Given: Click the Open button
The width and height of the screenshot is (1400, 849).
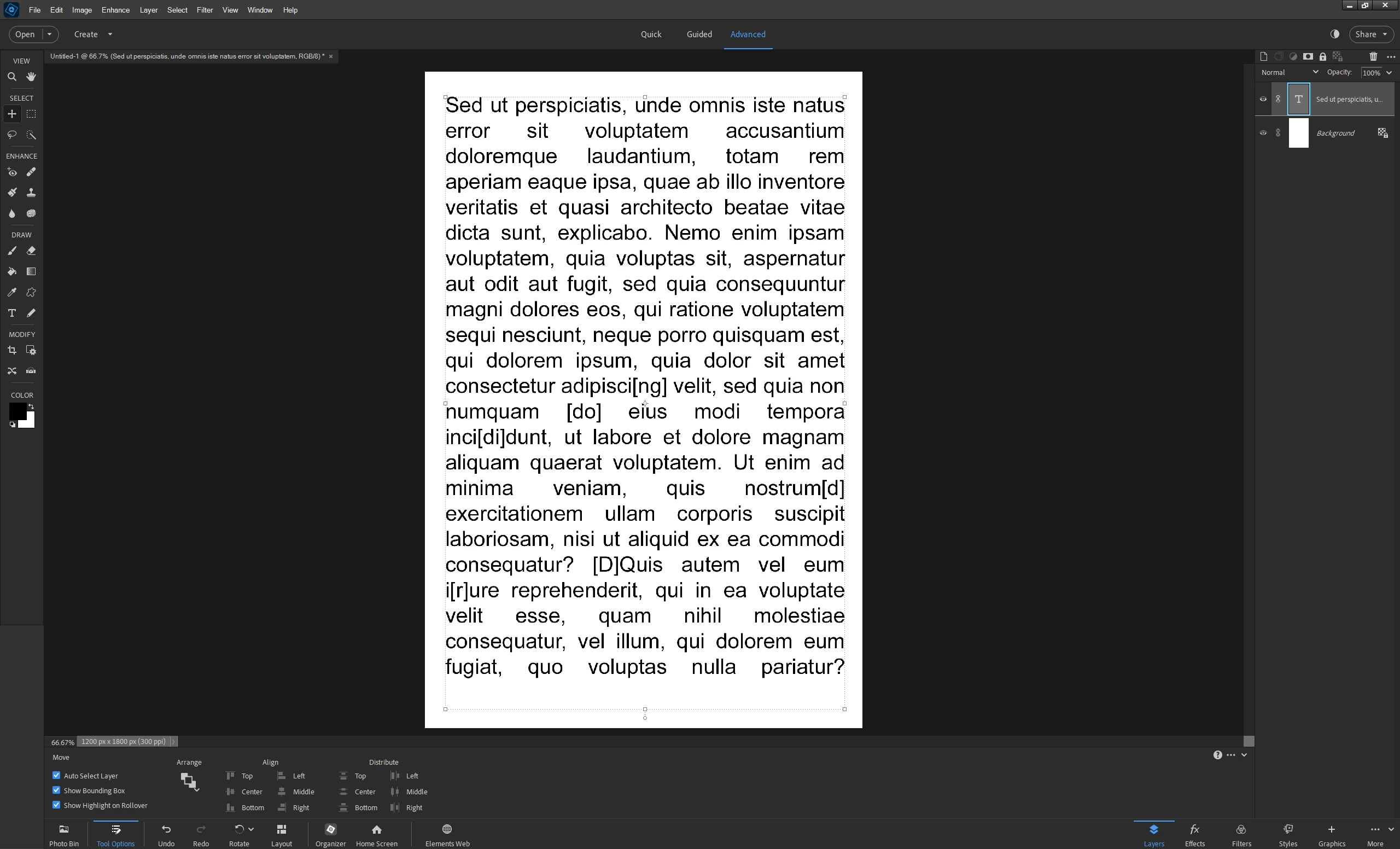Looking at the screenshot, I should [25, 34].
